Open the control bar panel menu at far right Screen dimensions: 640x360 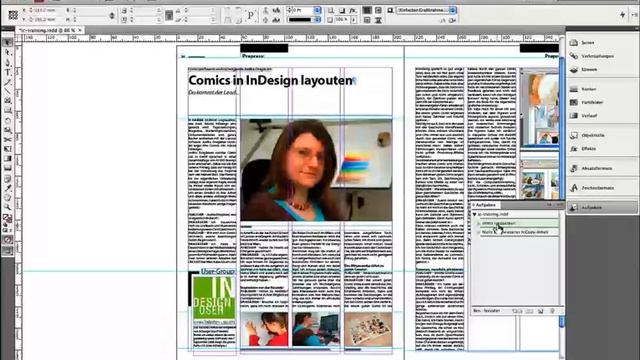[634, 15]
